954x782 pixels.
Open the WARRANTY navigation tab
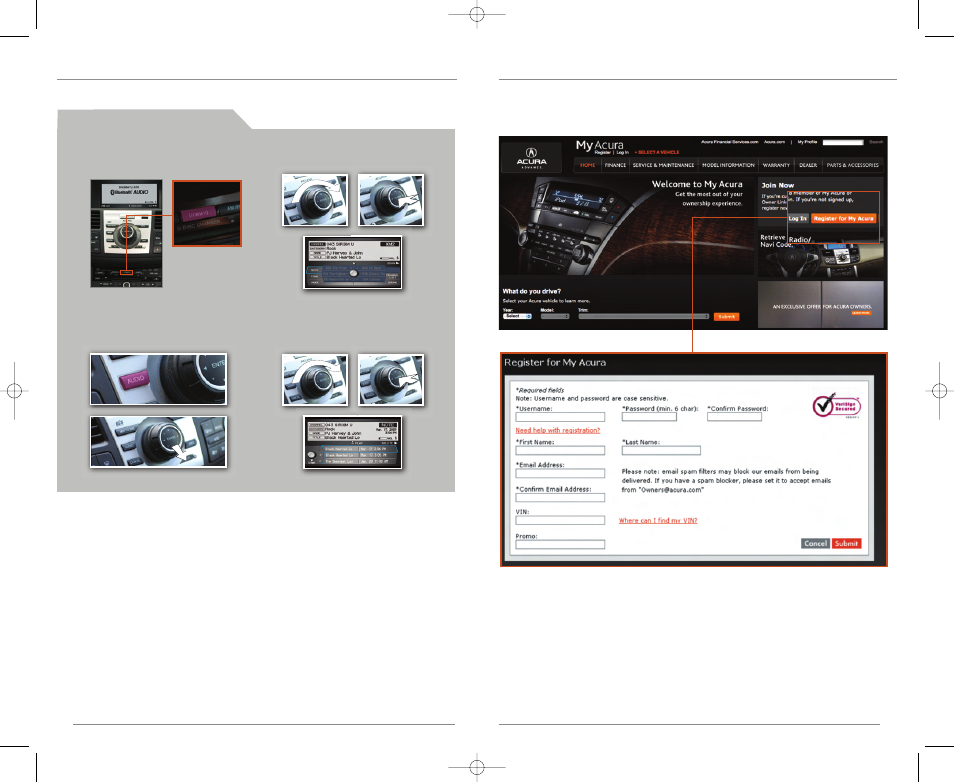pos(776,165)
